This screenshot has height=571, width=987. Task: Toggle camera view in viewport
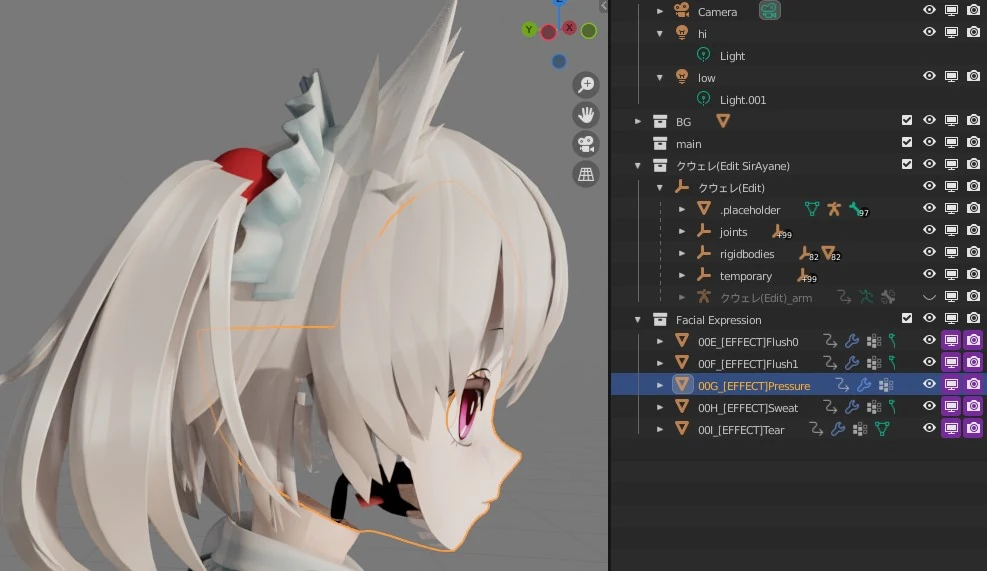point(586,144)
